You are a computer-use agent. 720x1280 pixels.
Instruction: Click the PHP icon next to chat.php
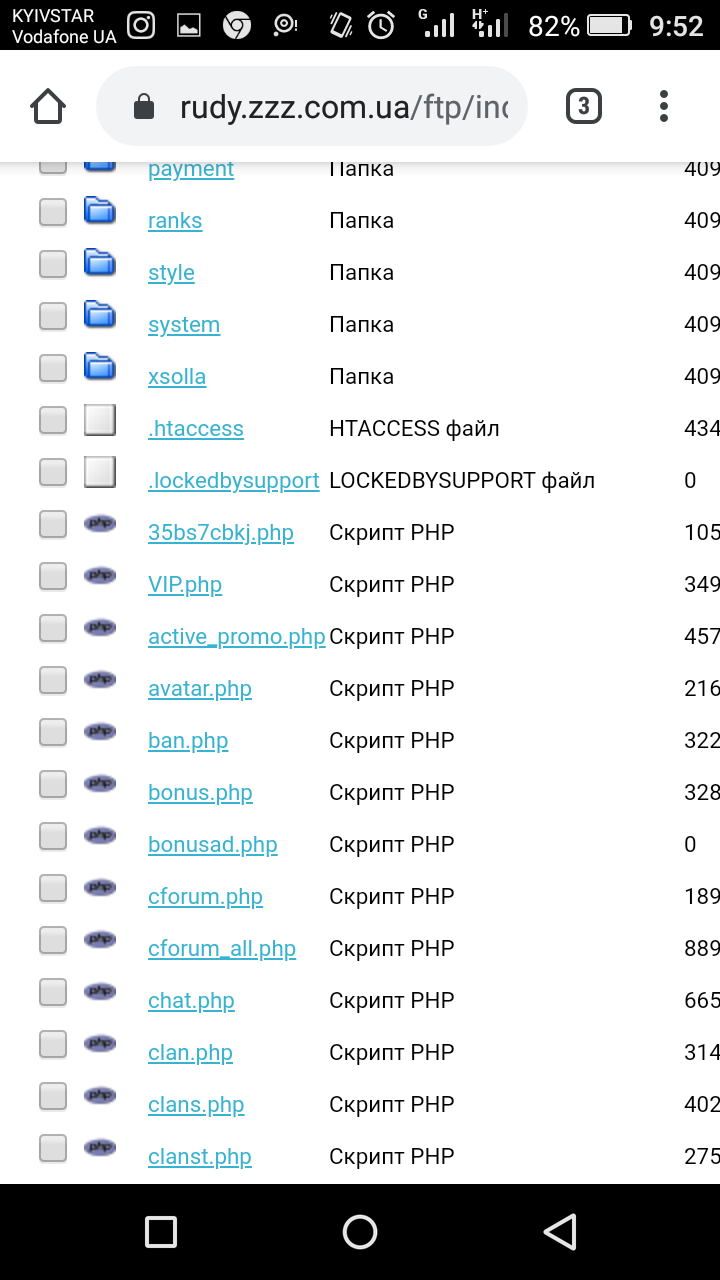click(100, 991)
